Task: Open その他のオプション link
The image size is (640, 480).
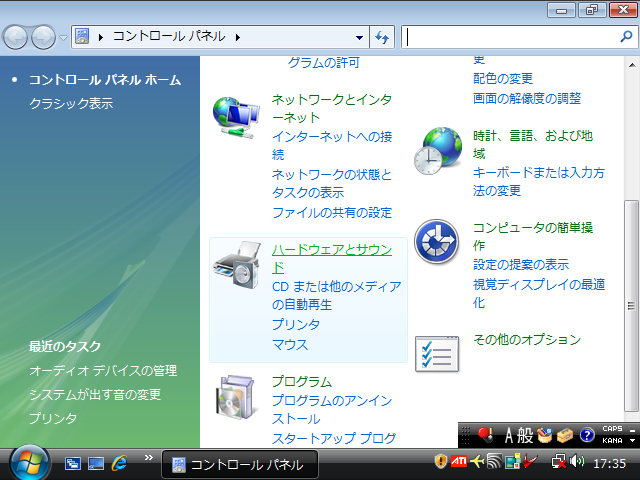Action: pos(527,340)
